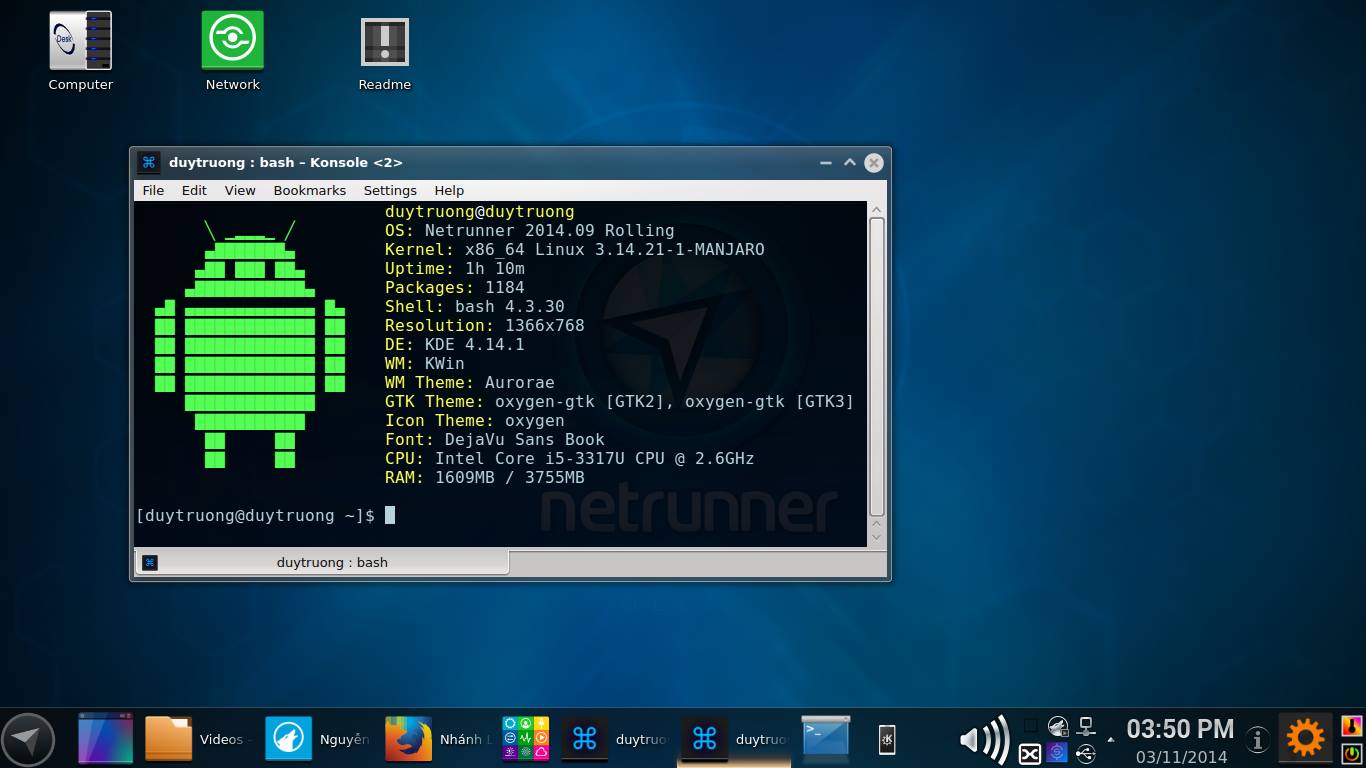This screenshot has width=1366, height=768.
Task: Open the blue terminal panel icon
Action: [826, 739]
